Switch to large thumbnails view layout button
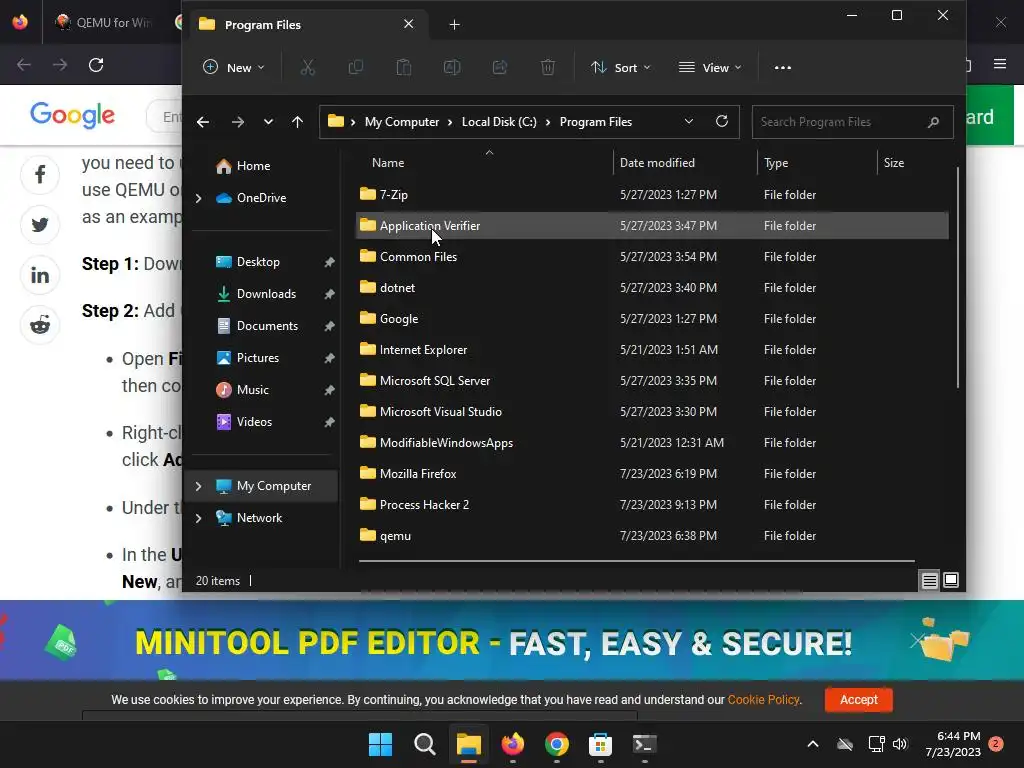Viewport: 1024px width, 768px height. pyautogui.click(x=951, y=580)
